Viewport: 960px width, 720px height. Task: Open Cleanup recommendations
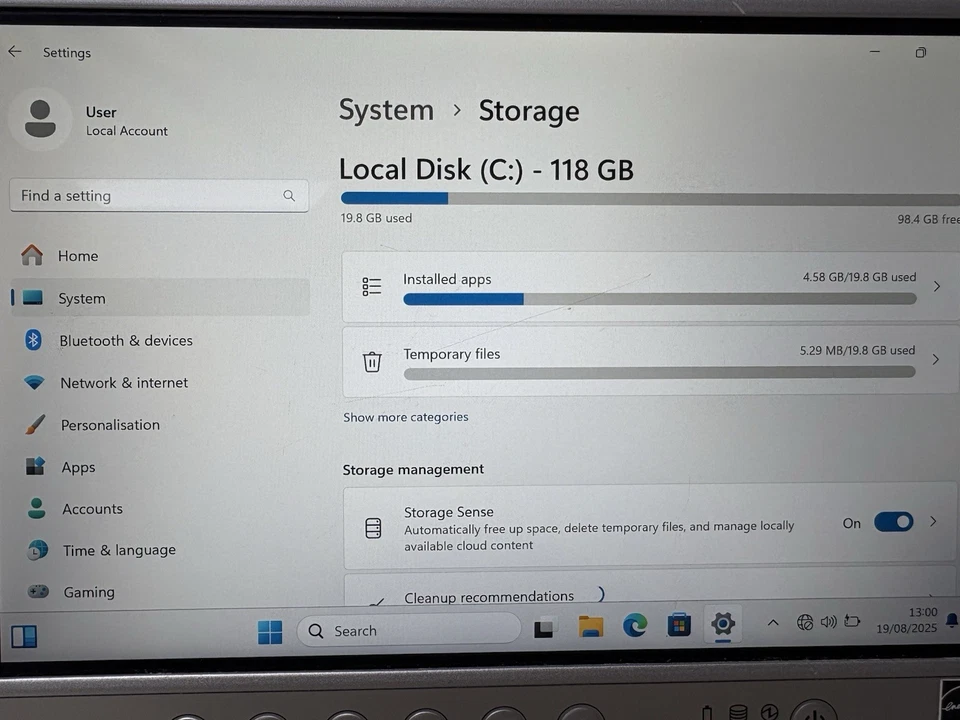[488, 596]
